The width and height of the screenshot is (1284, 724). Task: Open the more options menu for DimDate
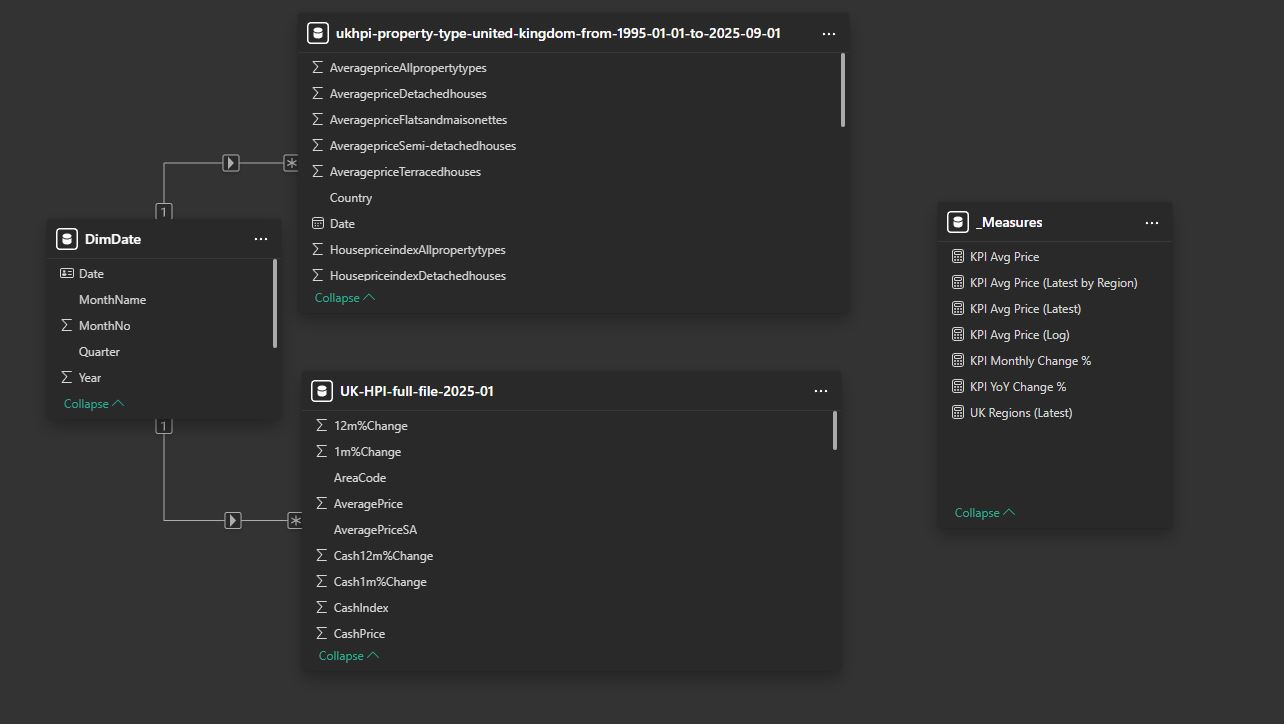(261, 238)
